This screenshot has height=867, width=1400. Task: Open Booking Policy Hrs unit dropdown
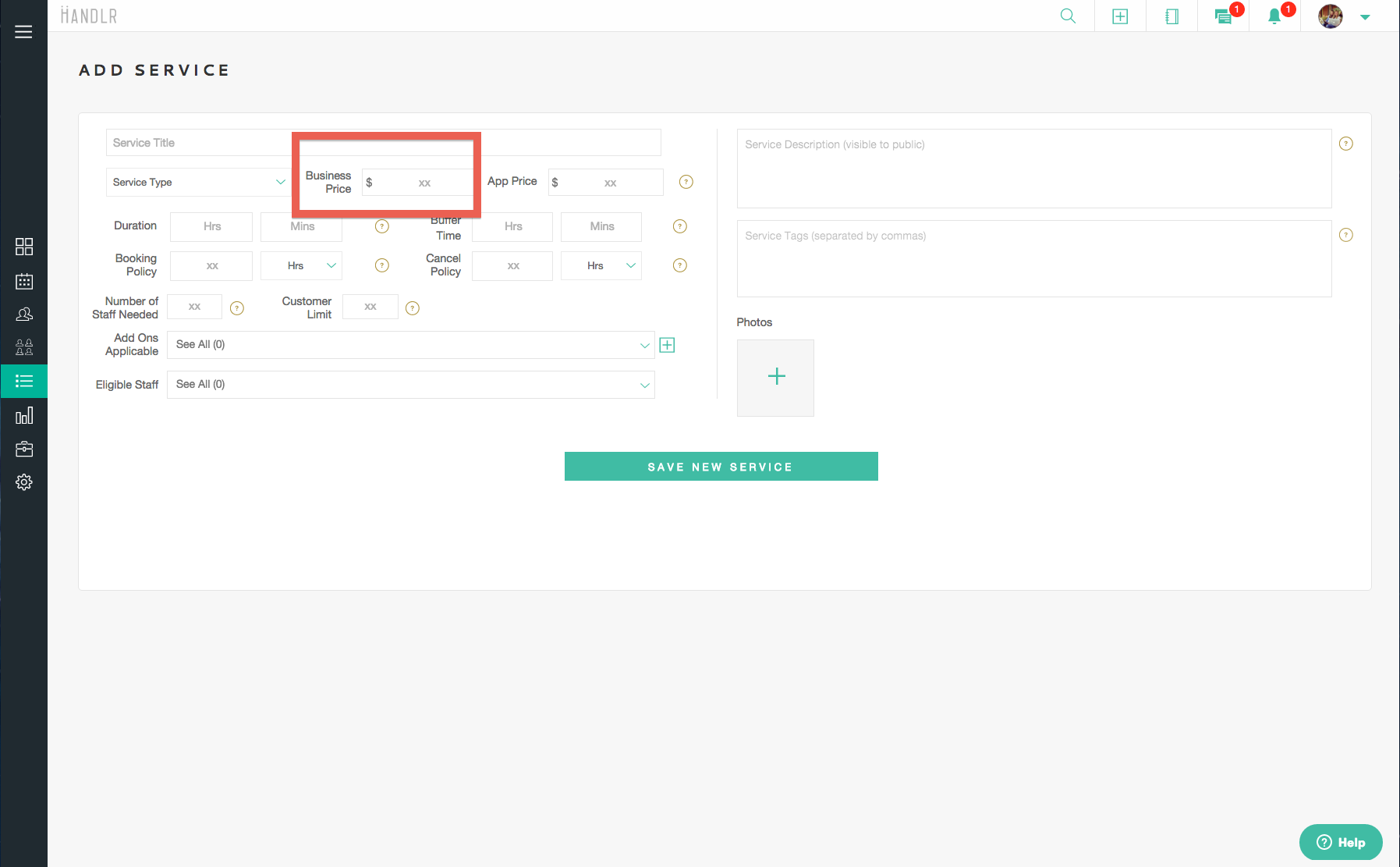[x=302, y=266]
